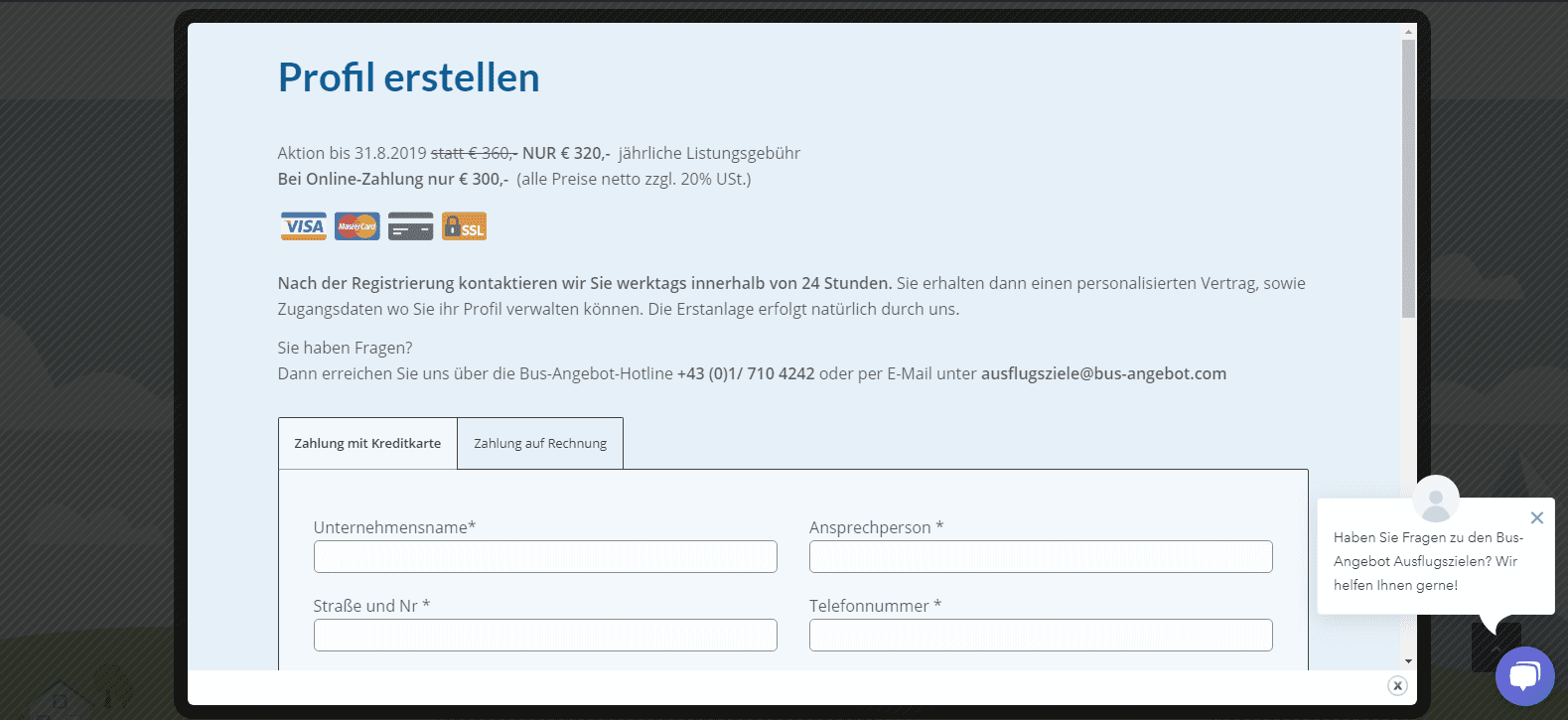Click the dialog's vertical scrollbar thumb

tap(1408, 179)
